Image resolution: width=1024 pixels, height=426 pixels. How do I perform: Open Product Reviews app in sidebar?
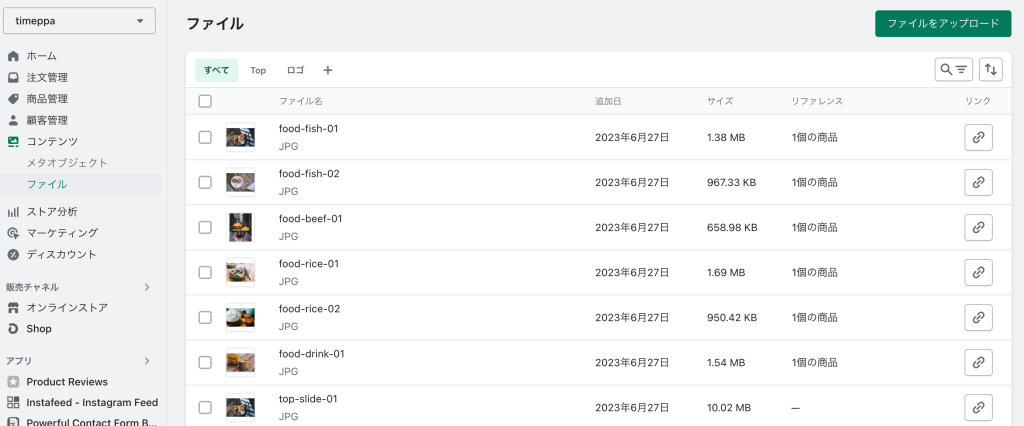[66, 381]
